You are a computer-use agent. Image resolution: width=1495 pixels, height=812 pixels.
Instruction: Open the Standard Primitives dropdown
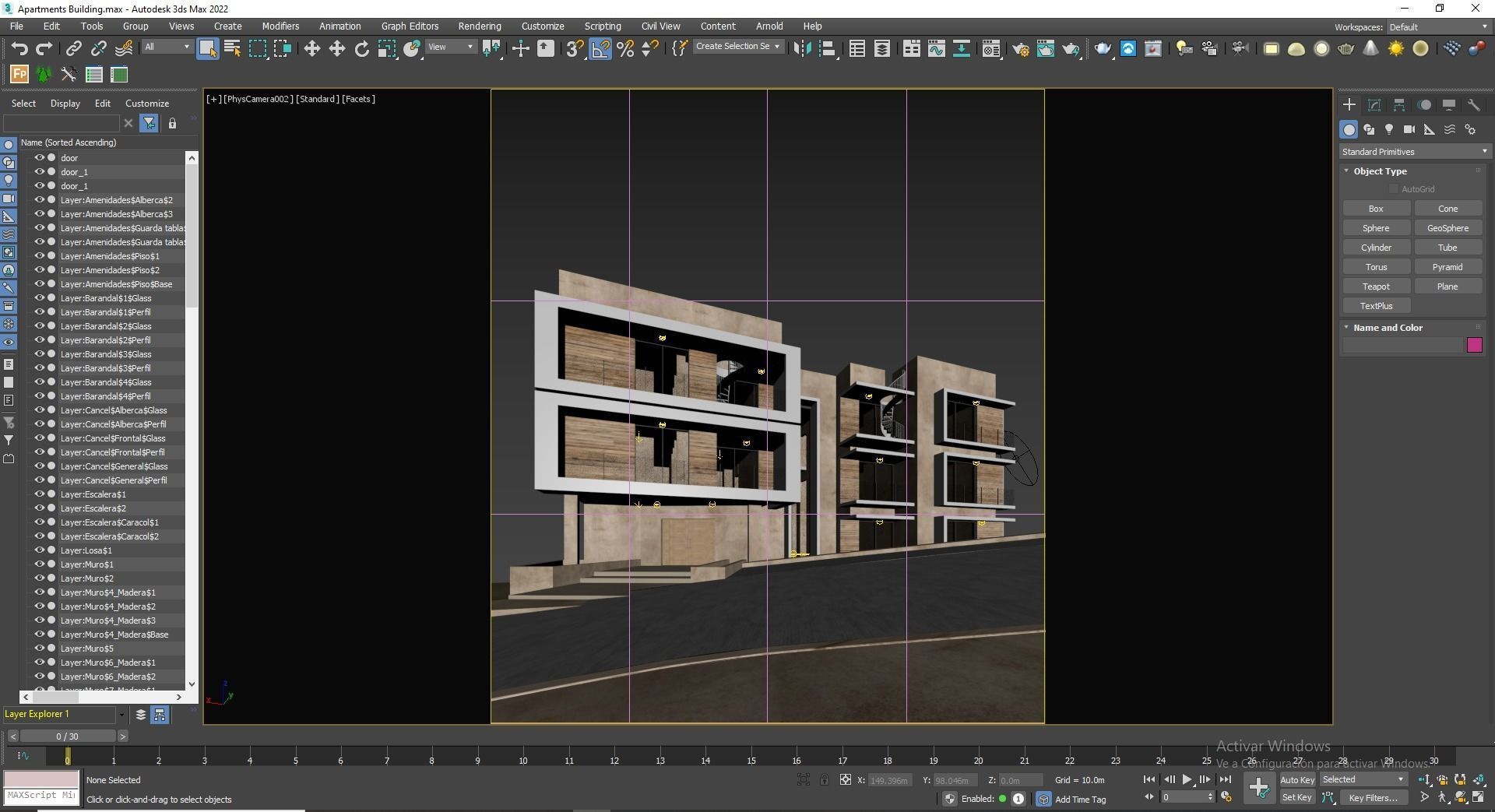1413,152
